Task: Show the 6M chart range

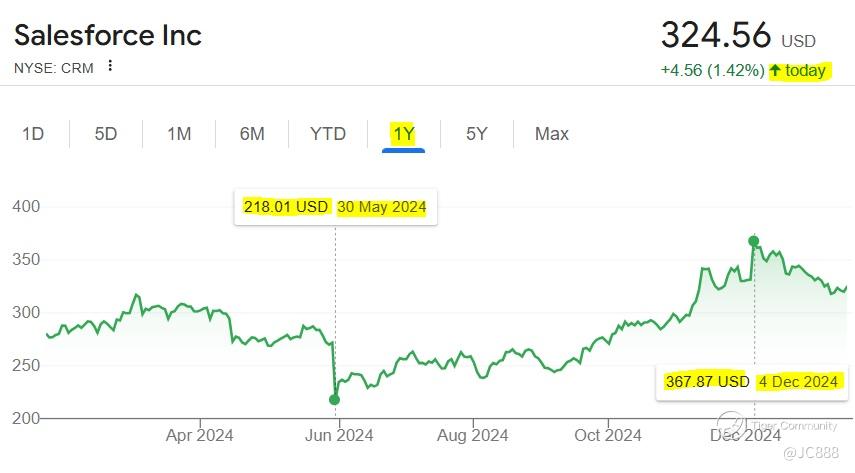Action: pos(252,134)
